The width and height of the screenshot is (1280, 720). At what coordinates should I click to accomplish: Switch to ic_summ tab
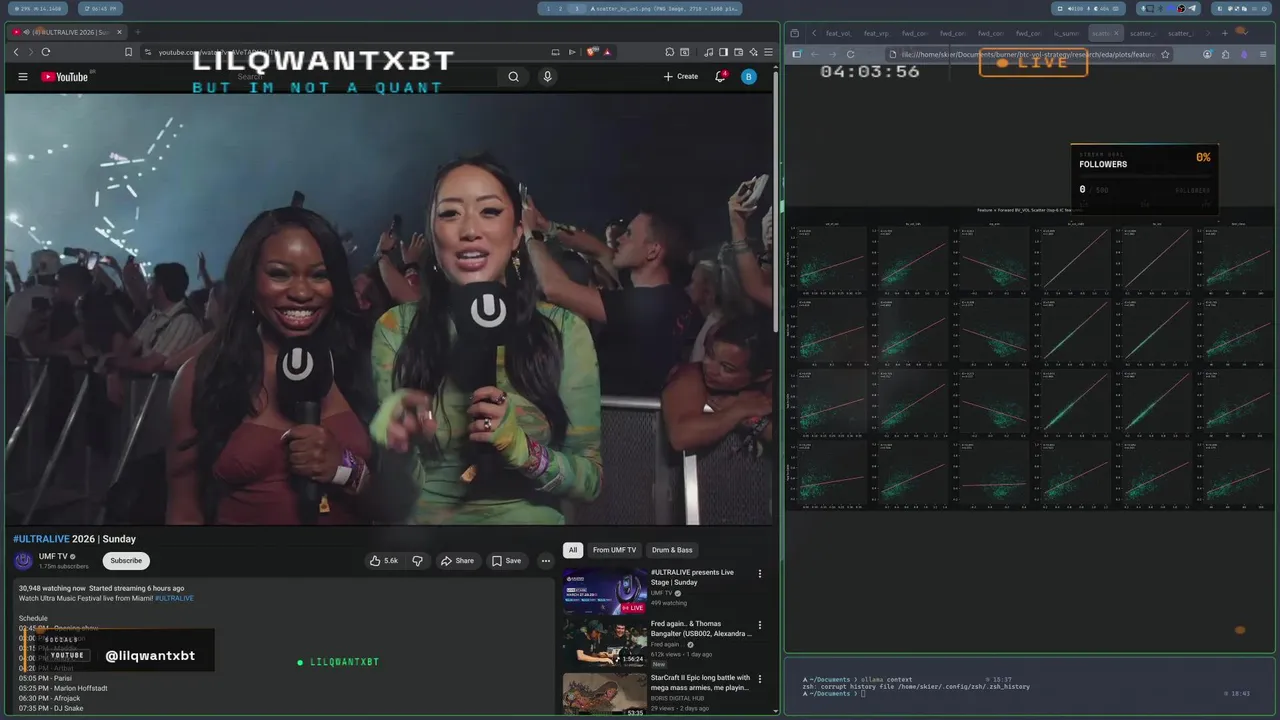coord(1066,33)
